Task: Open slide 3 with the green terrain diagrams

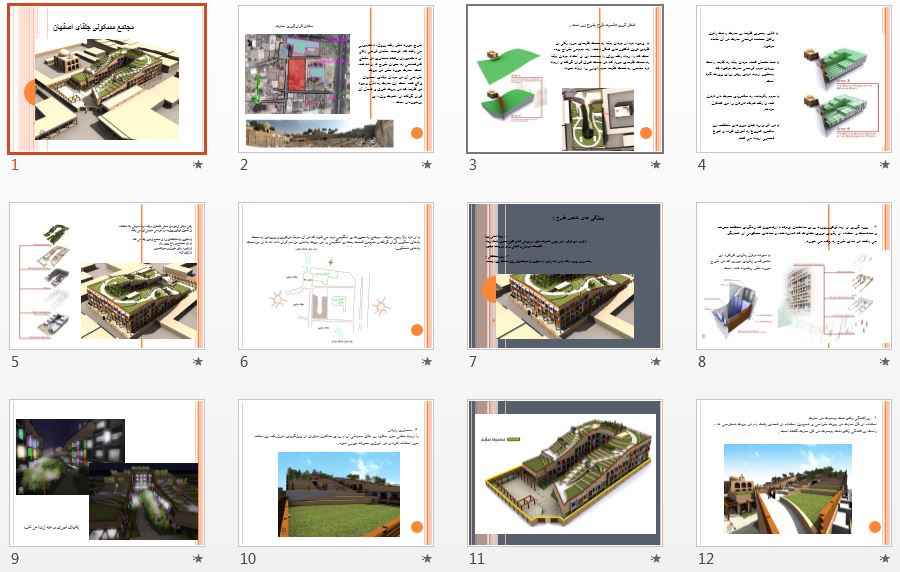Action: tap(565, 79)
